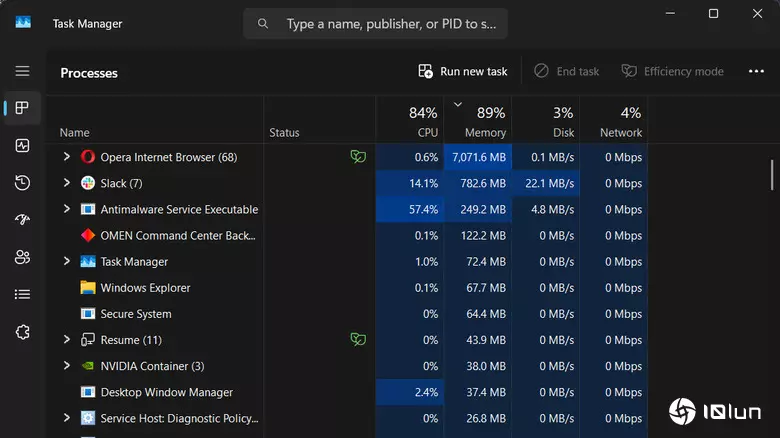Click the Windows Explorer folder icon
Image resolution: width=780 pixels, height=438 pixels.
(x=88, y=288)
